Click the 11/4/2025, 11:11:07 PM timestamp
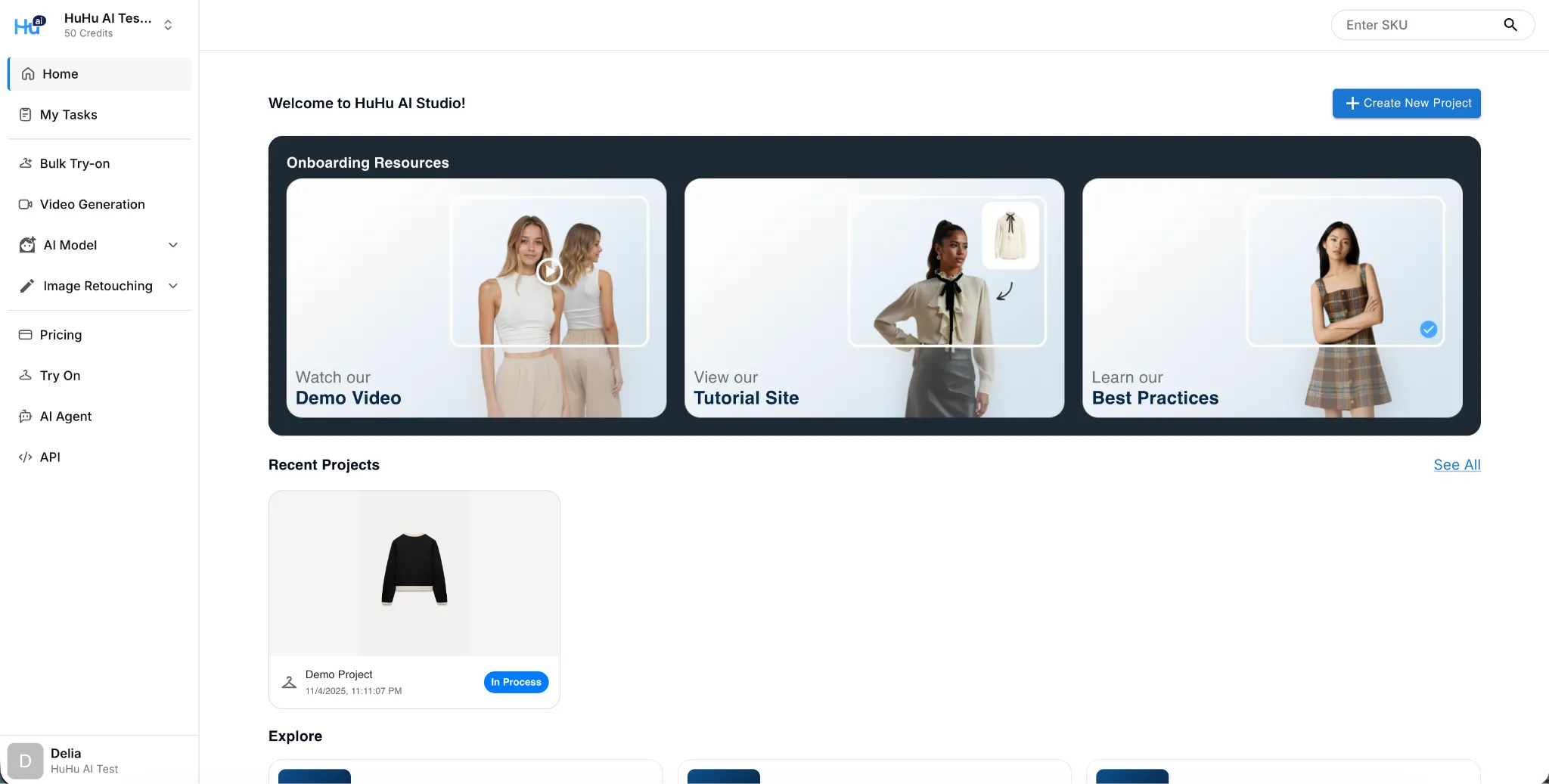 click(x=353, y=691)
